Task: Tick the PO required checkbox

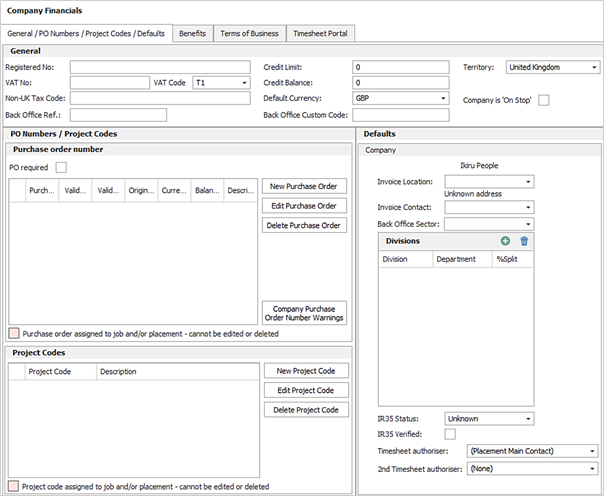Action: (x=61, y=167)
